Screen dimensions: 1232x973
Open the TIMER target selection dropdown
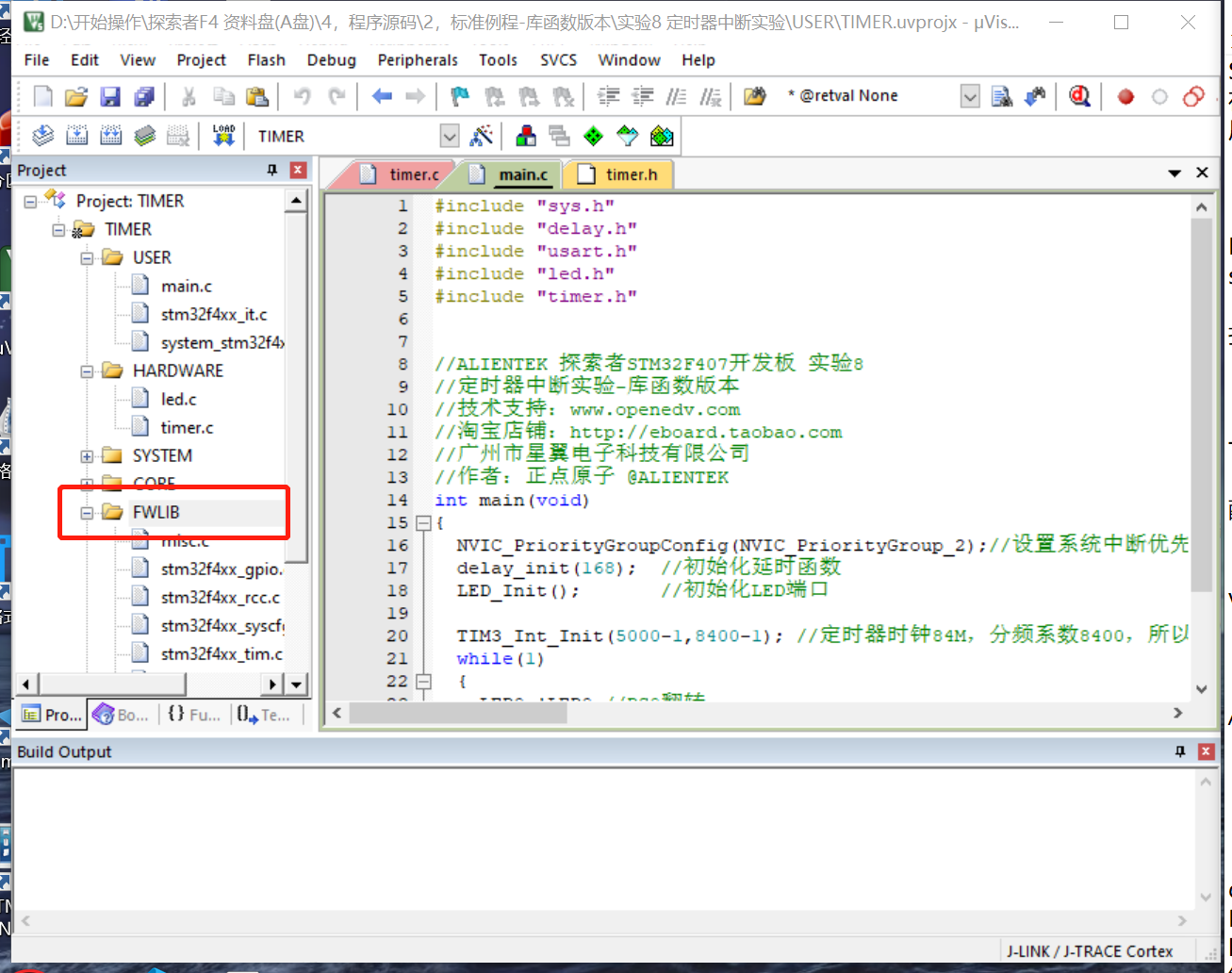(x=450, y=137)
